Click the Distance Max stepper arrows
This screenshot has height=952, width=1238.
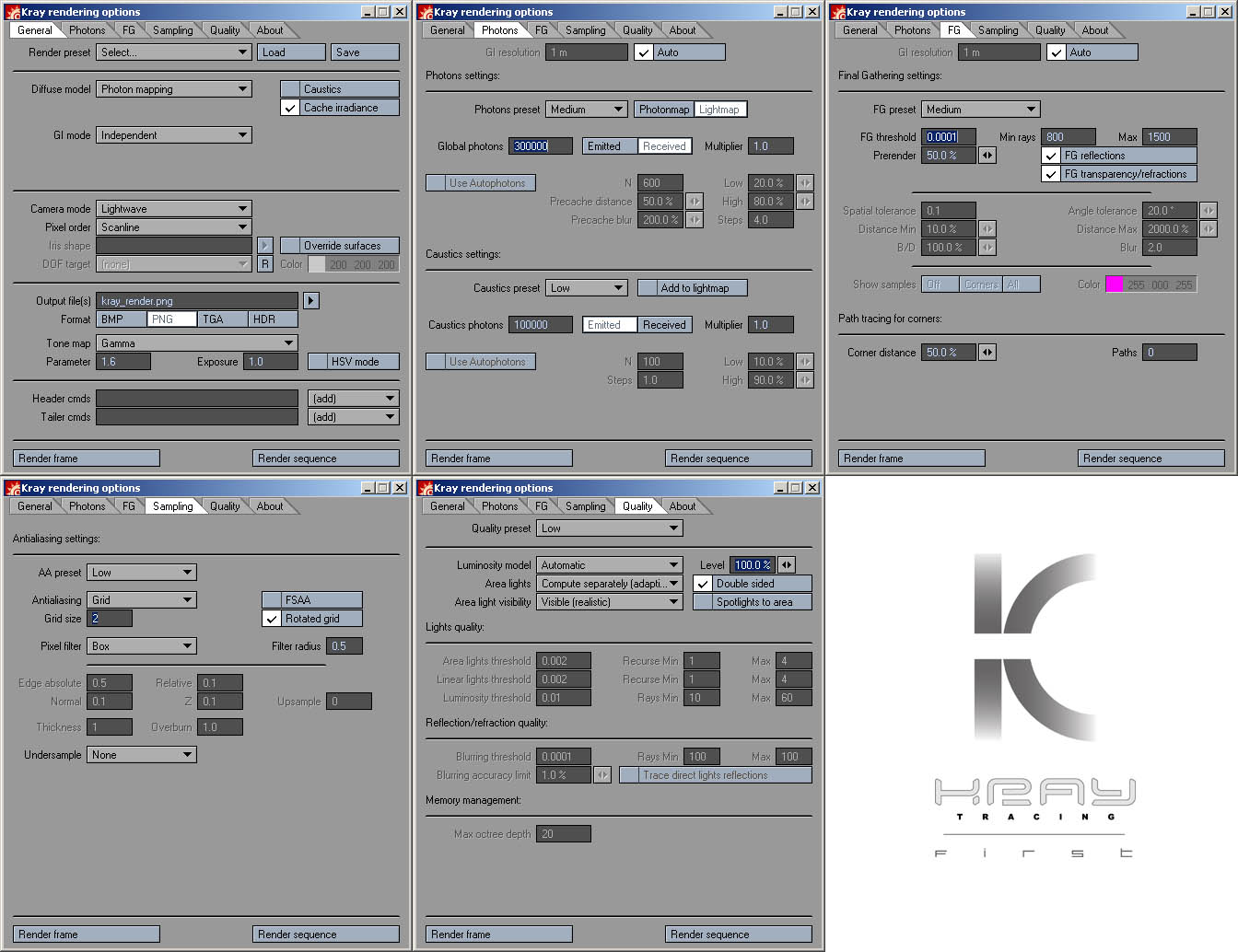pyautogui.click(x=1208, y=228)
